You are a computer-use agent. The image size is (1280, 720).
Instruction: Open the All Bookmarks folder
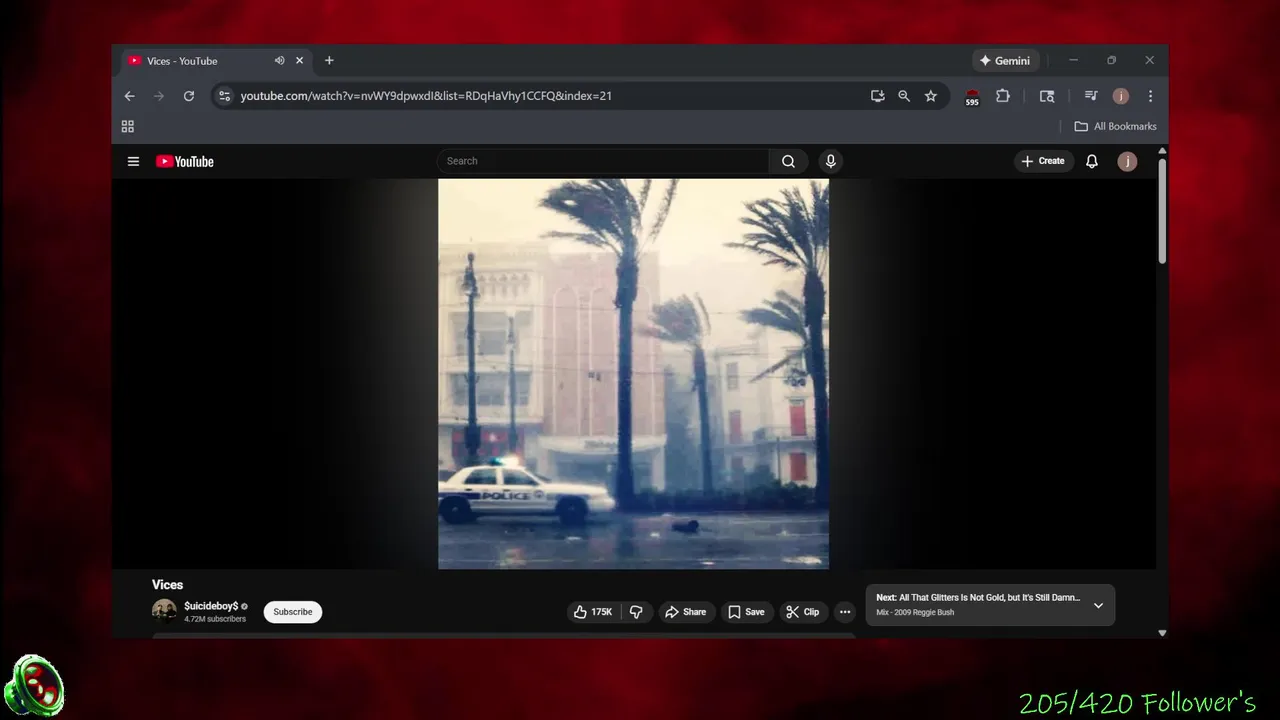(1115, 126)
